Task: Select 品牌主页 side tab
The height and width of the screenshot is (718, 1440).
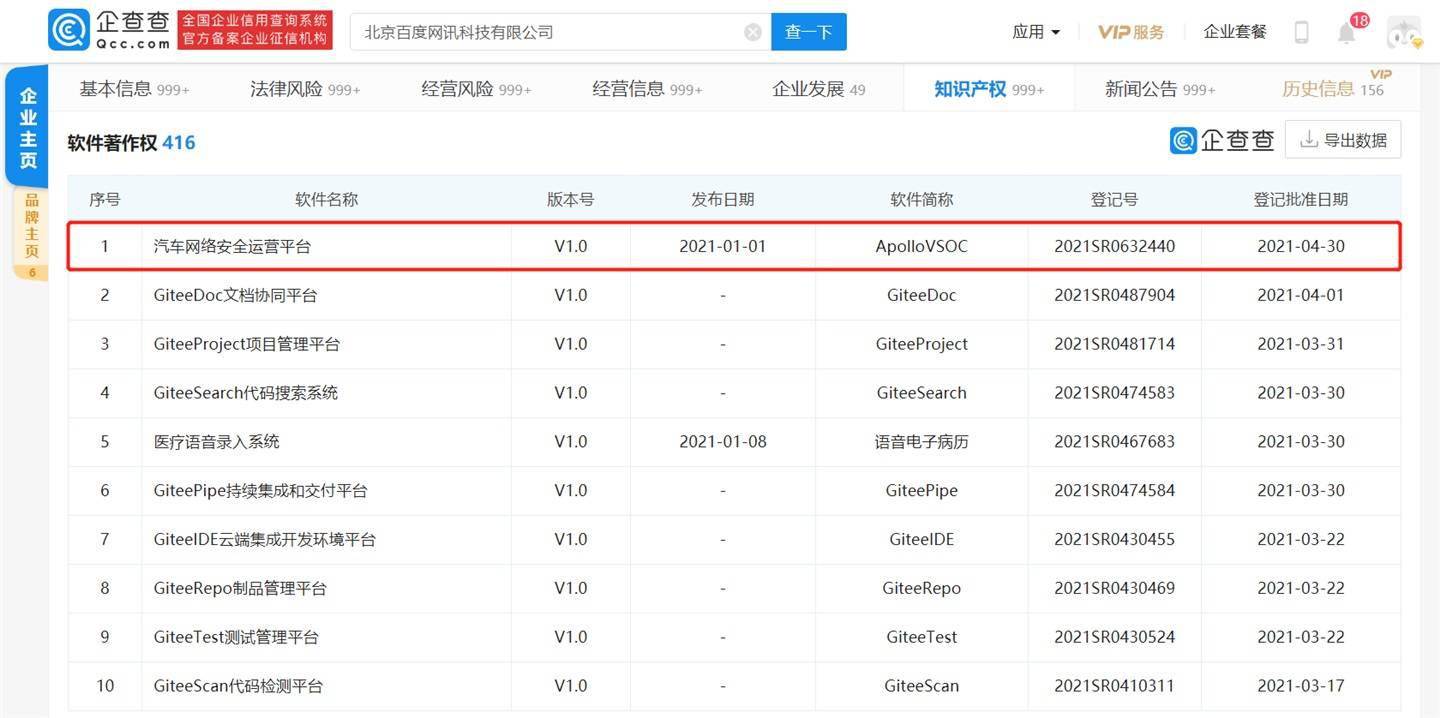Action: pyautogui.click(x=31, y=234)
